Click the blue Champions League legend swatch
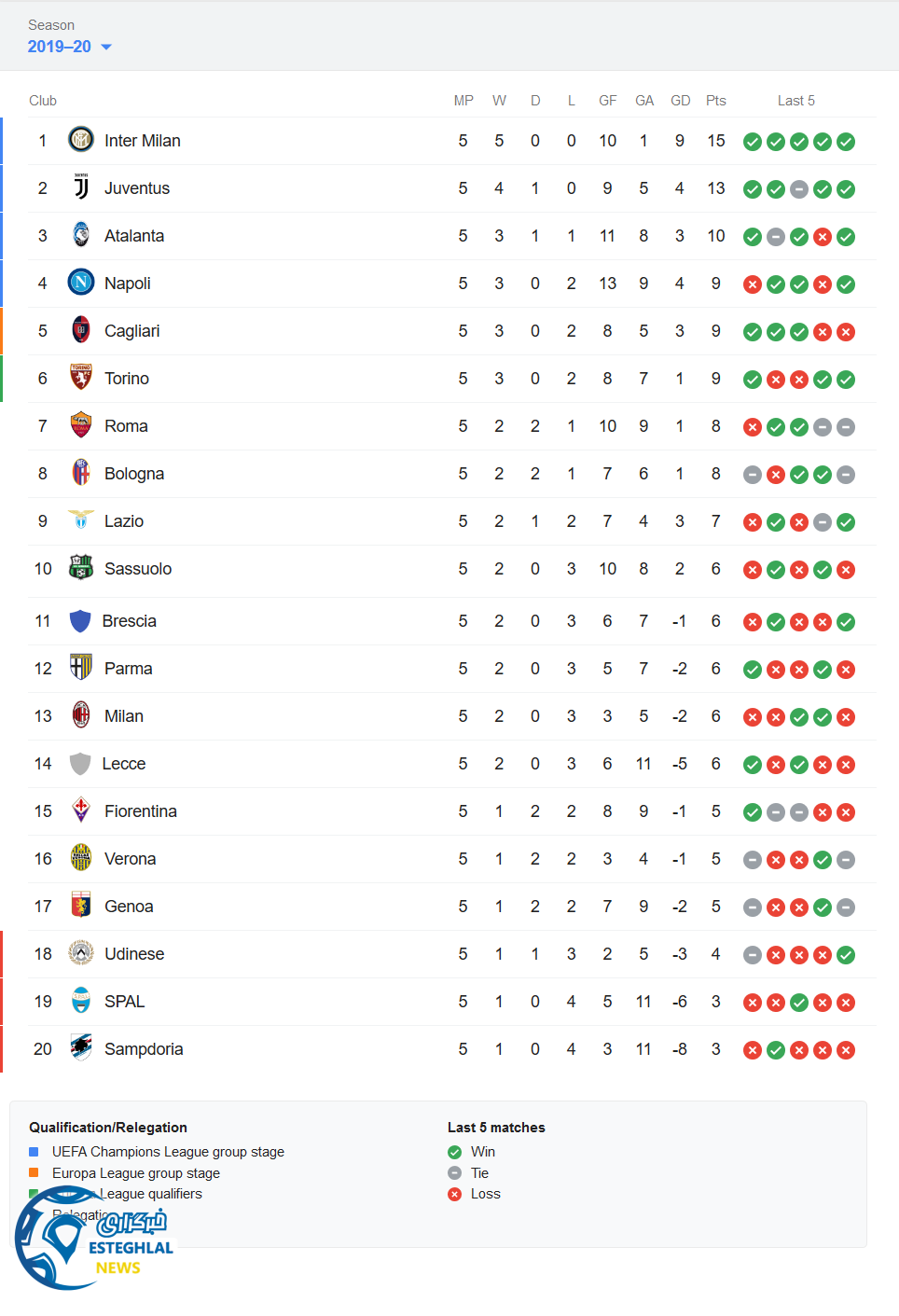The width and height of the screenshot is (899, 1316). point(34,1152)
